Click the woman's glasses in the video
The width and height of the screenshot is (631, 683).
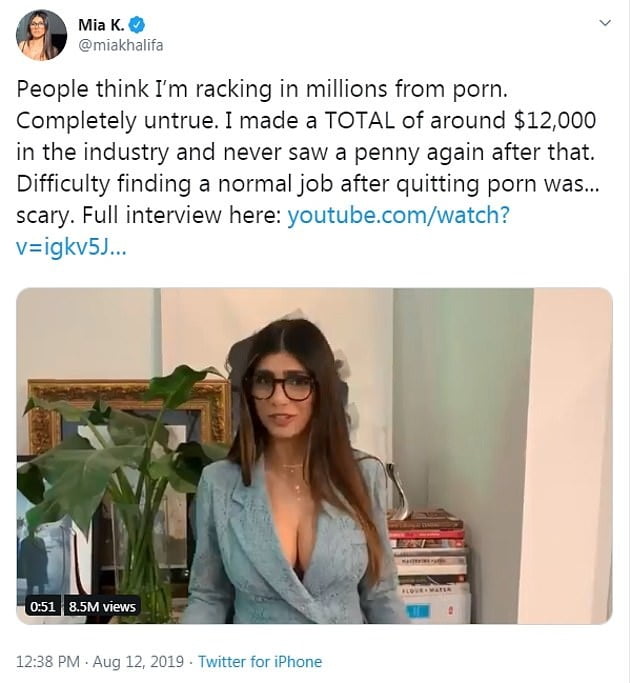coord(280,383)
